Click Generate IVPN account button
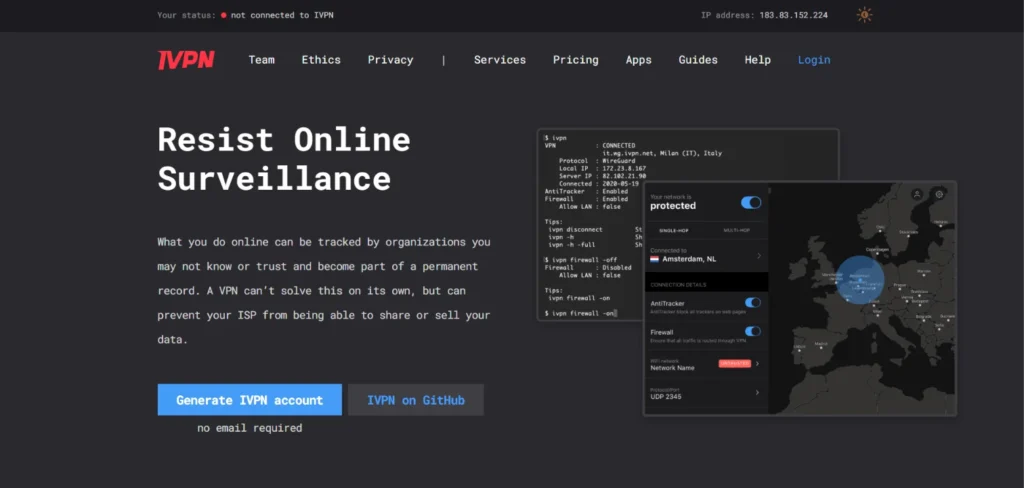This screenshot has height=488, width=1024. pos(249,400)
